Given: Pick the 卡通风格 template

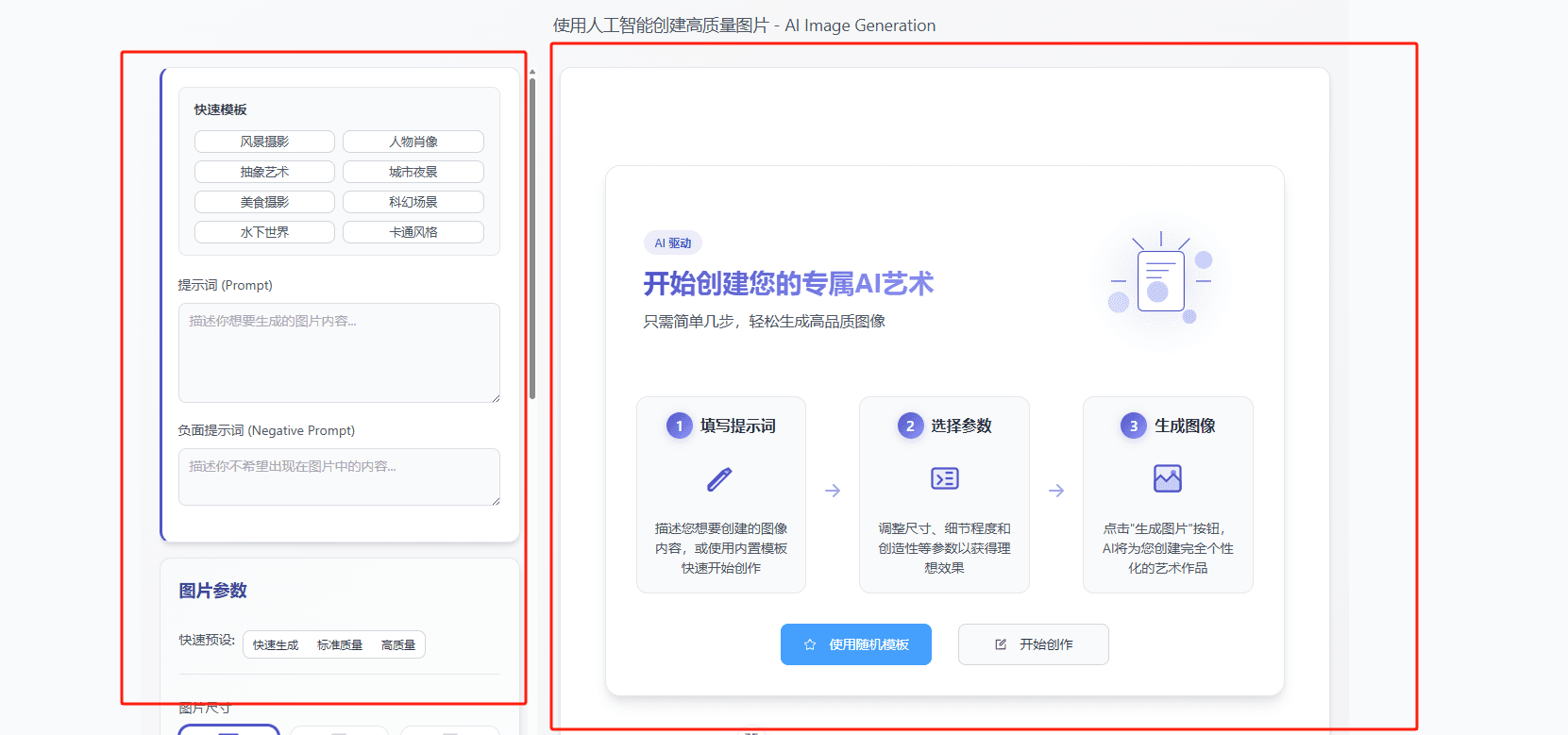Looking at the screenshot, I should point(413,232).
